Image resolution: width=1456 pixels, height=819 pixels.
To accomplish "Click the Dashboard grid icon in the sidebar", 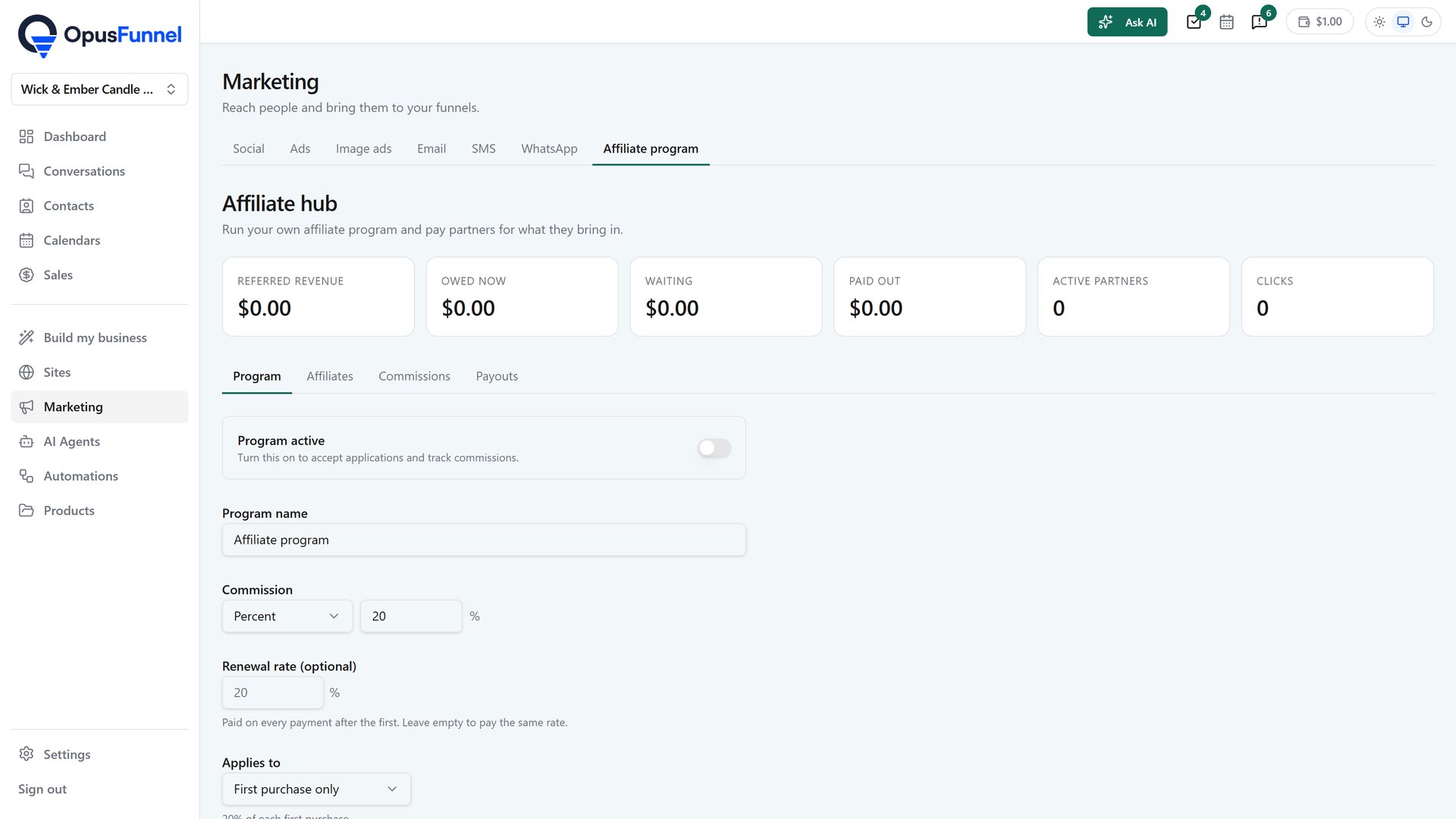I will tap(27, 136).
